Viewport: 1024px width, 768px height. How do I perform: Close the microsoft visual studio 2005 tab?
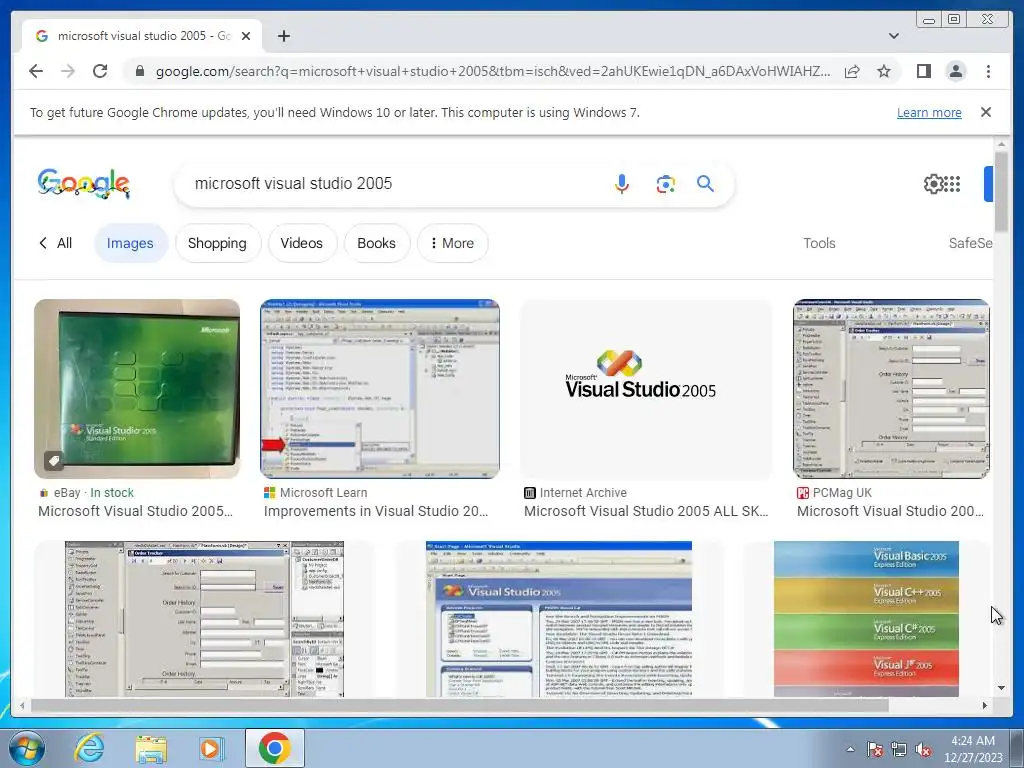click(x=246, y=36)
